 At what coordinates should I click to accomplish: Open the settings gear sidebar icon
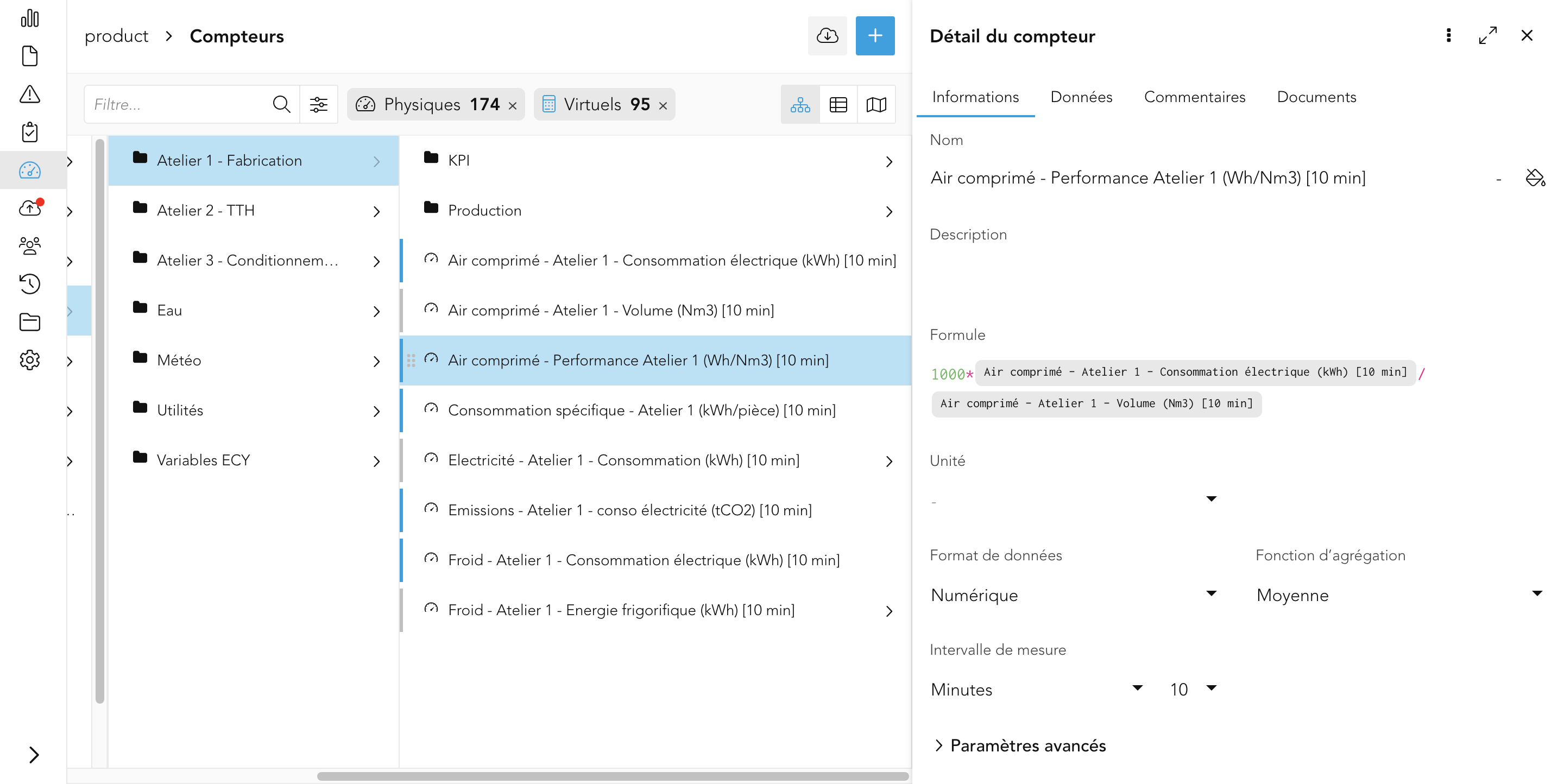[30, 360]
